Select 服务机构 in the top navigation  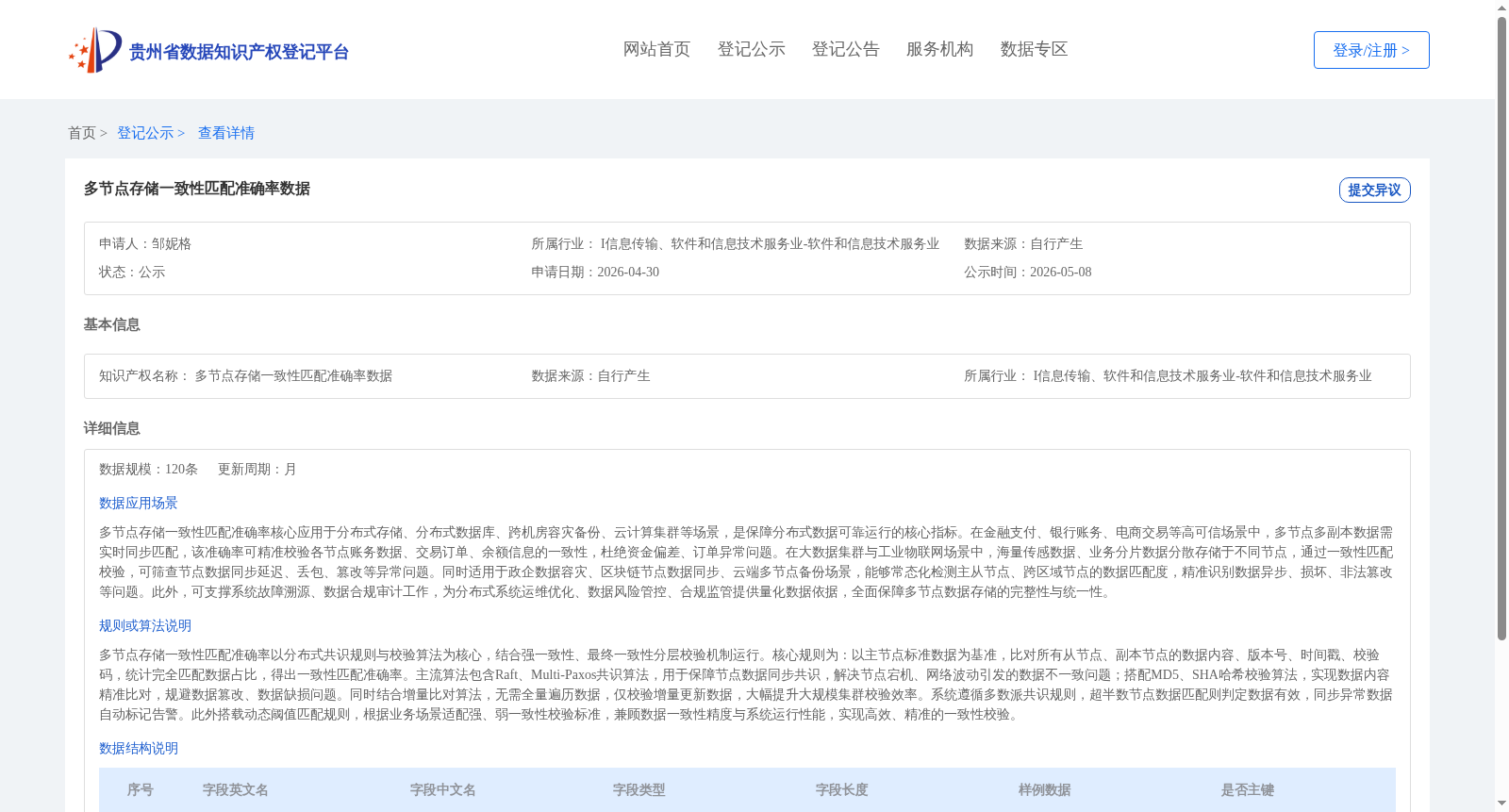[939, 49]
